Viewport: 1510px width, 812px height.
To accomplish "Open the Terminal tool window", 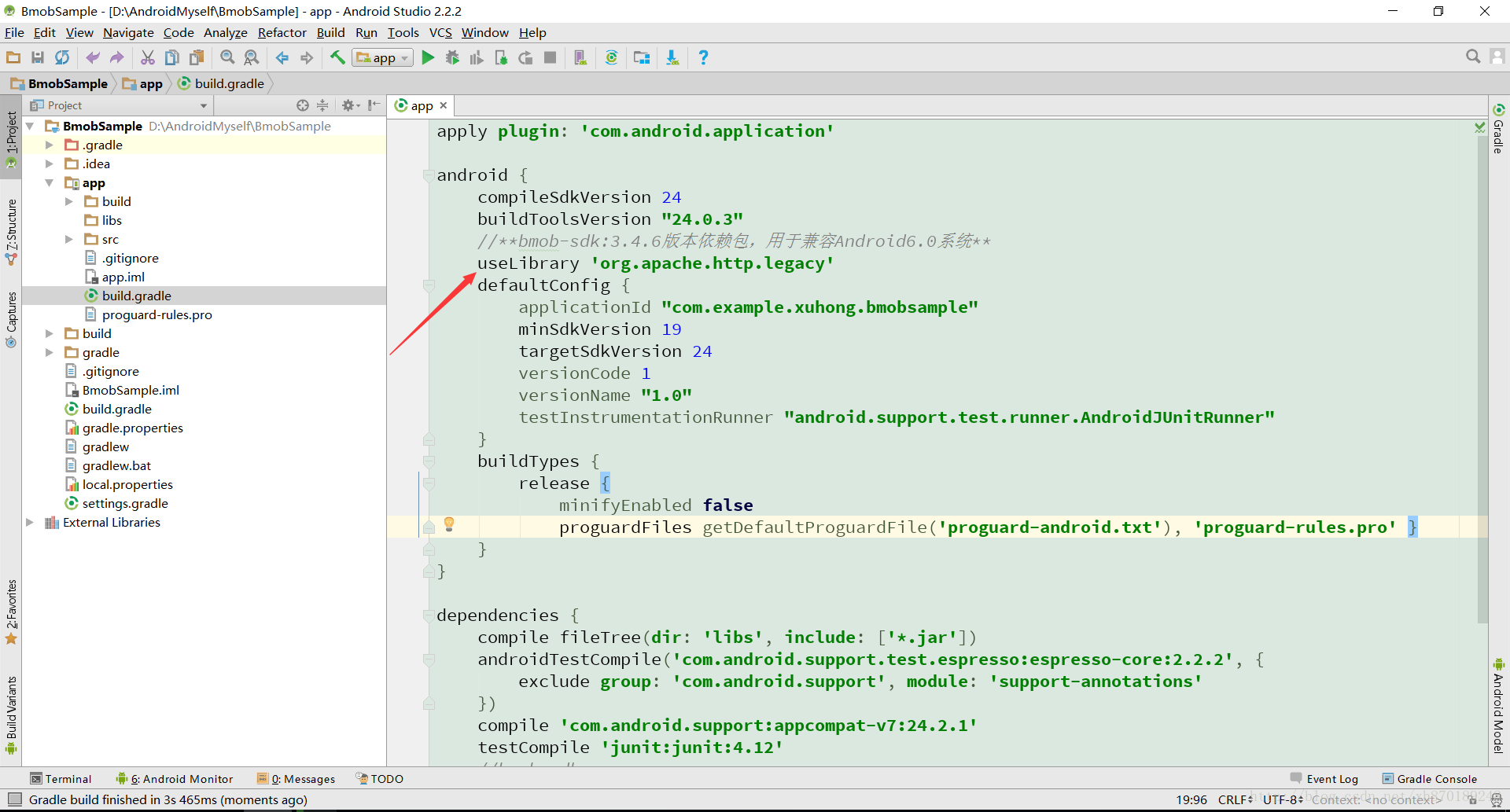I will coord(61,778).
